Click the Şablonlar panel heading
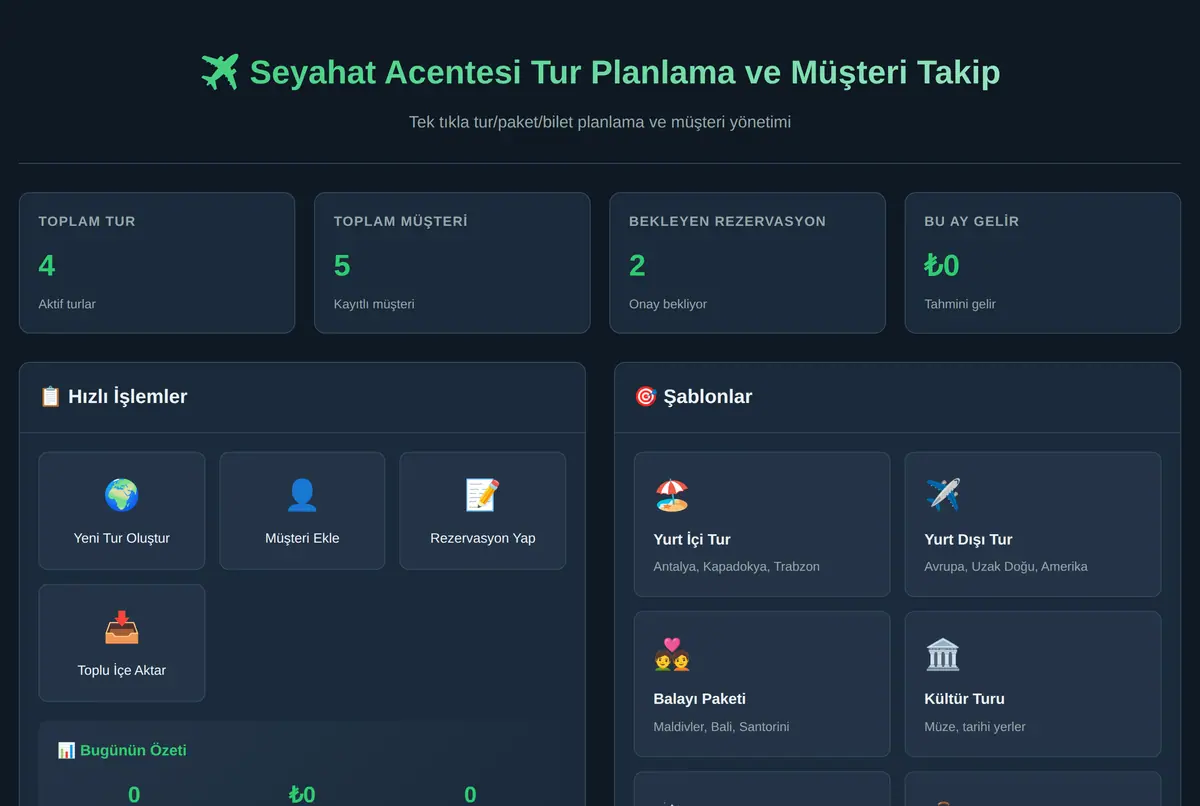This screenshot has height=806, width=1200. point(708,397)
